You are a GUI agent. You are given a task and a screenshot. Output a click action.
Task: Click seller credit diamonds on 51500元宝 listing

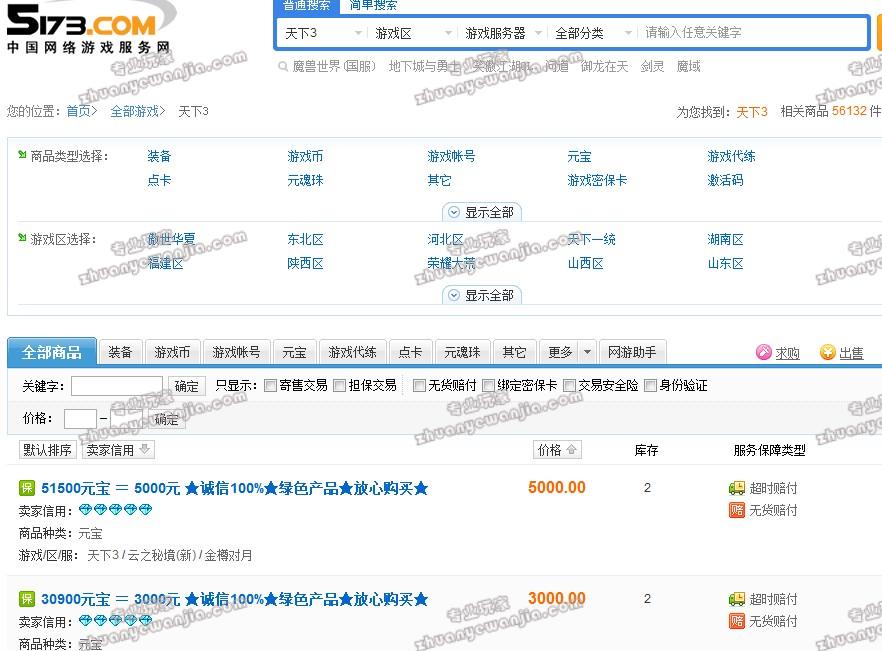(115, 510)
